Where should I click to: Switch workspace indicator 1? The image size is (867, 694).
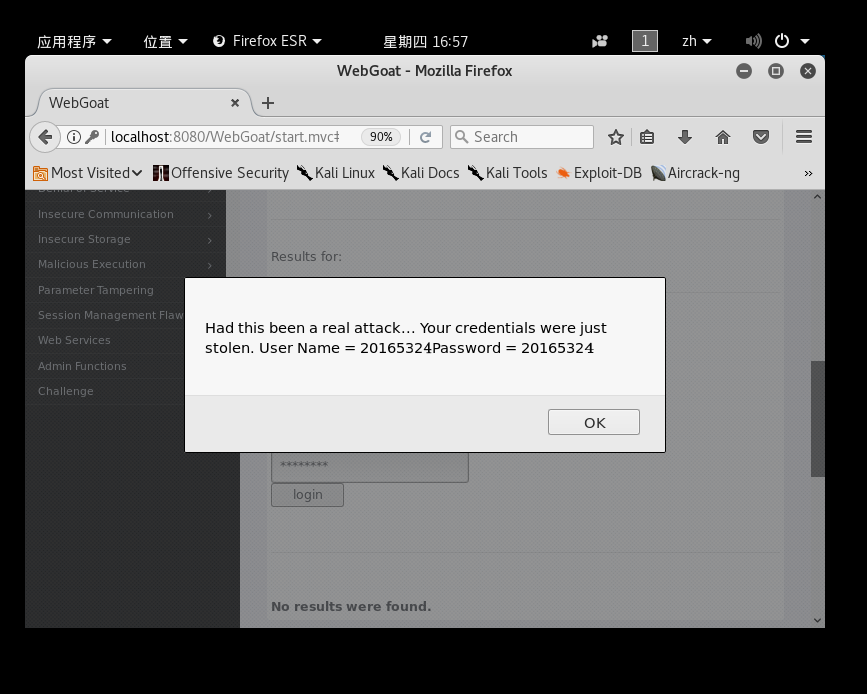[x=645, y=41]
